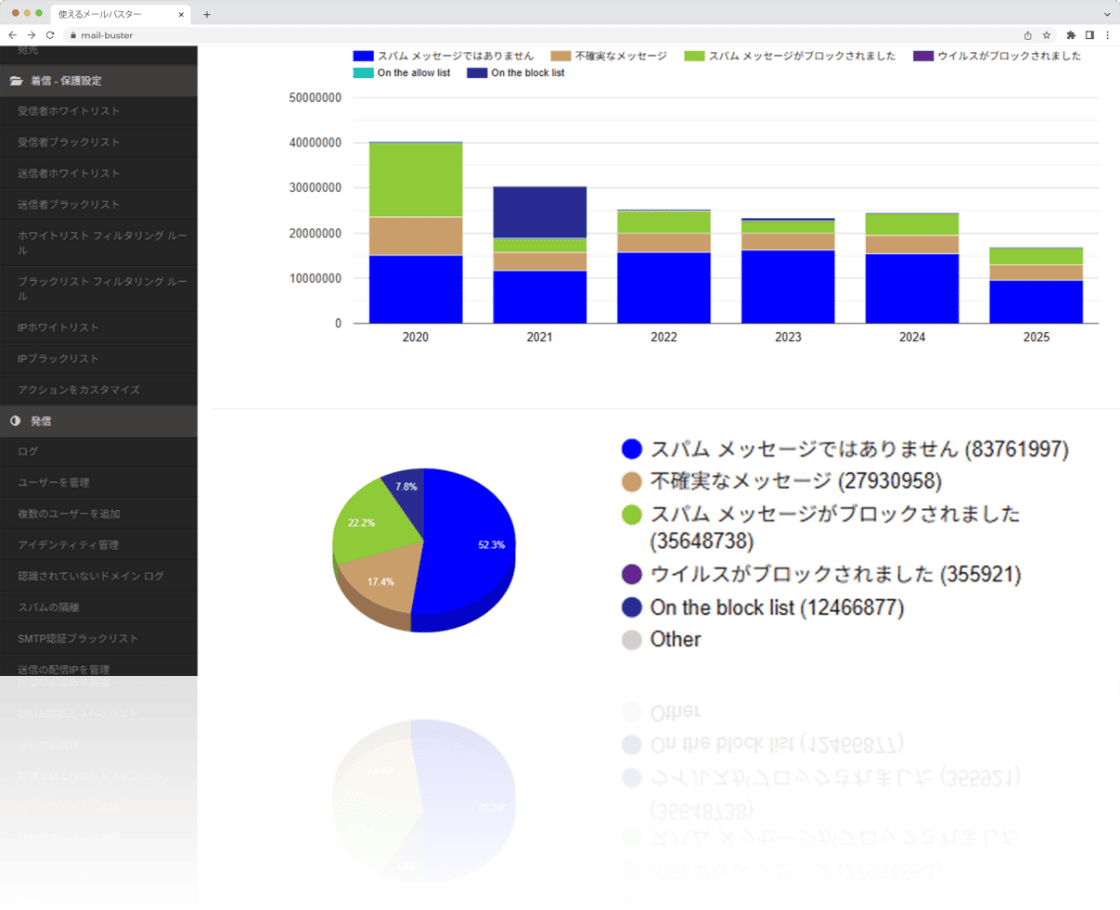Click the browser back arrow
This screenshot has height=910, width=1120.
click(12, 35)
